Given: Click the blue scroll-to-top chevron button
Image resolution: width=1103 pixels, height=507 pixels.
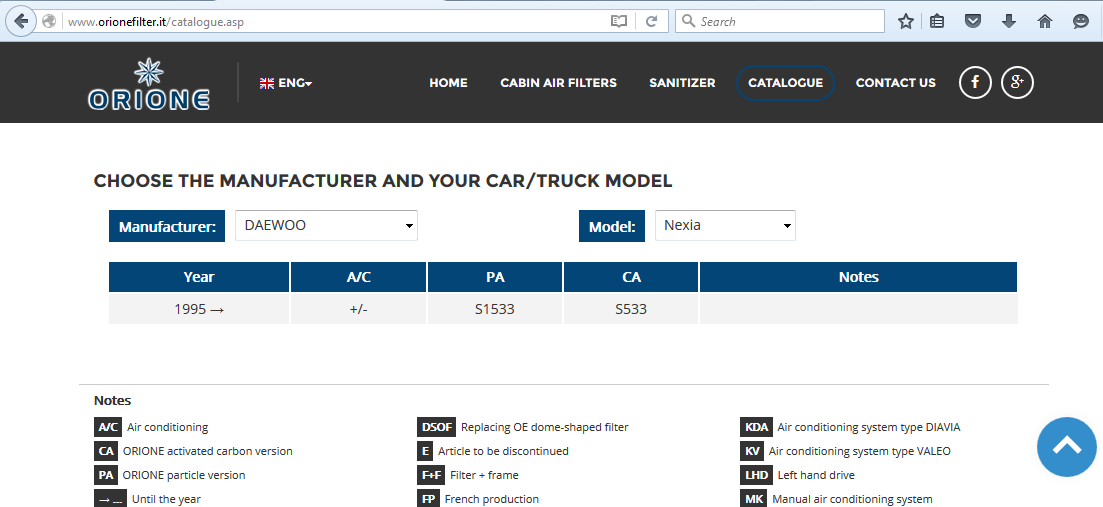Looking at the screenshot, I should pos(1066,447).
